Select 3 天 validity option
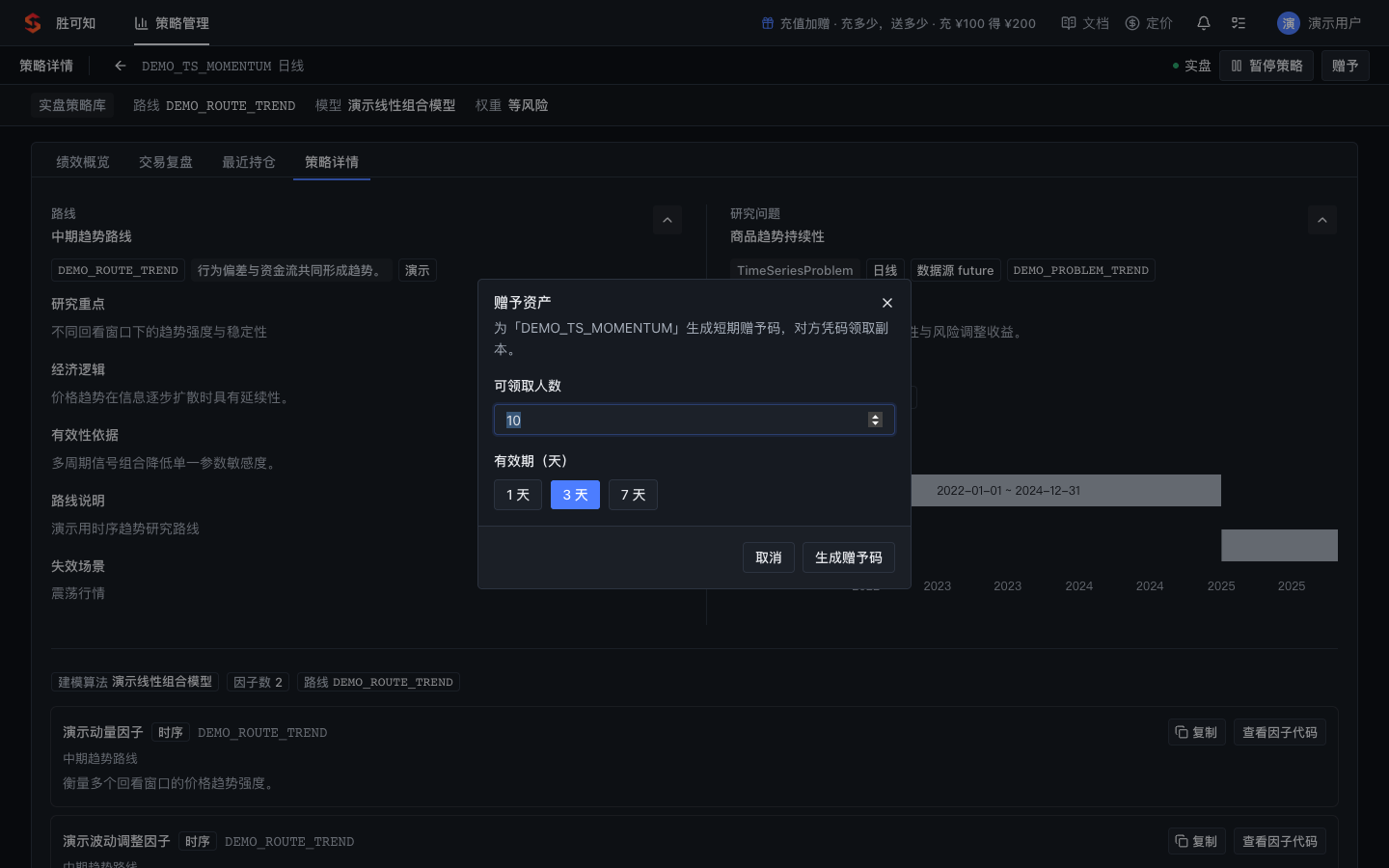The height and width of the screenshot is (868, 1389). (575, 495)
